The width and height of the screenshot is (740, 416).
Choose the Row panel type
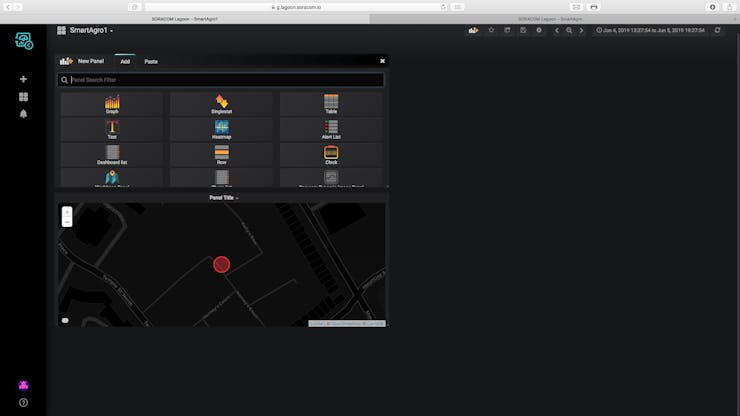click(x=221, y=155)
